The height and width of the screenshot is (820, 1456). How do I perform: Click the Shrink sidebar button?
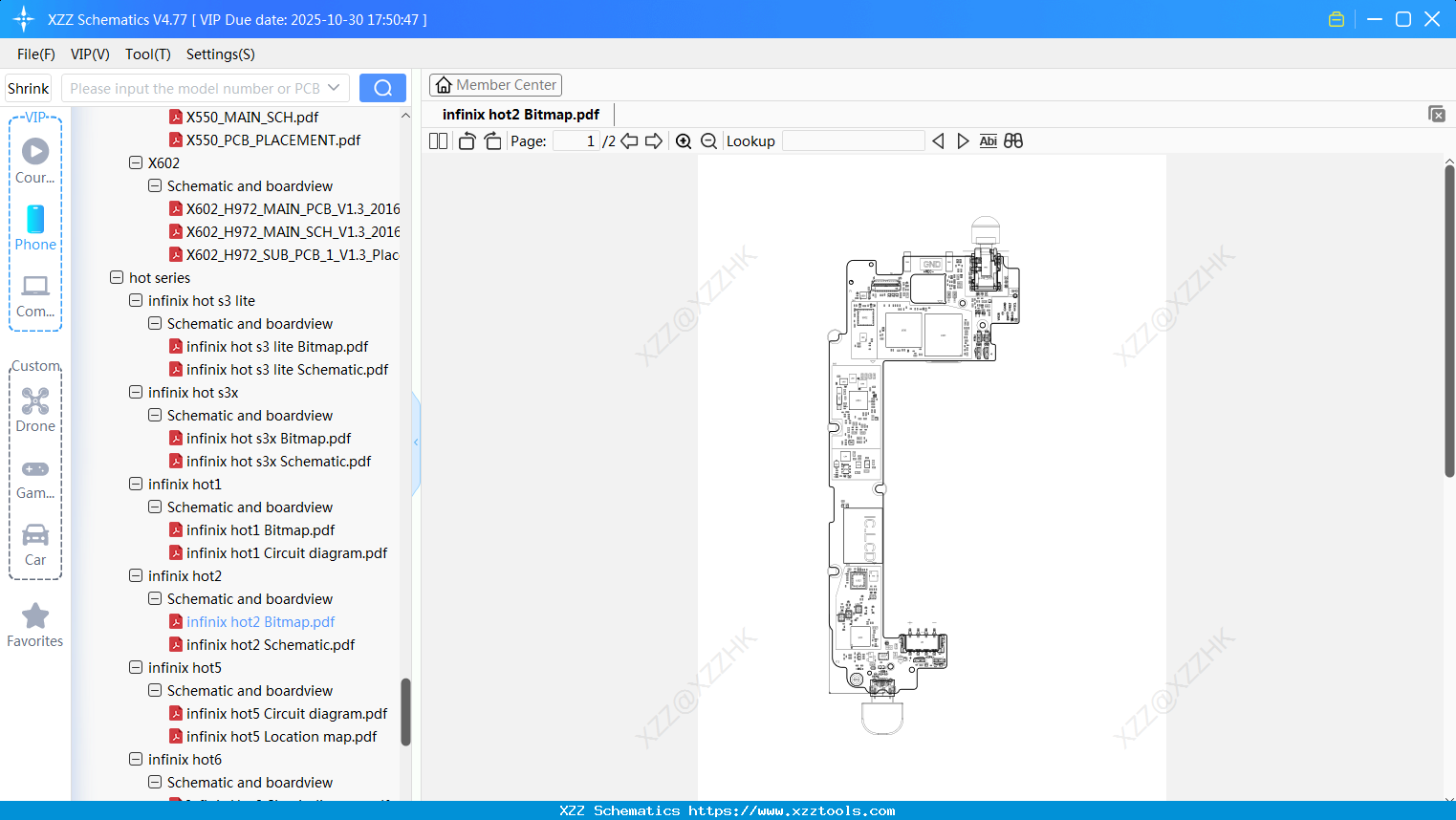coord(28,87)
